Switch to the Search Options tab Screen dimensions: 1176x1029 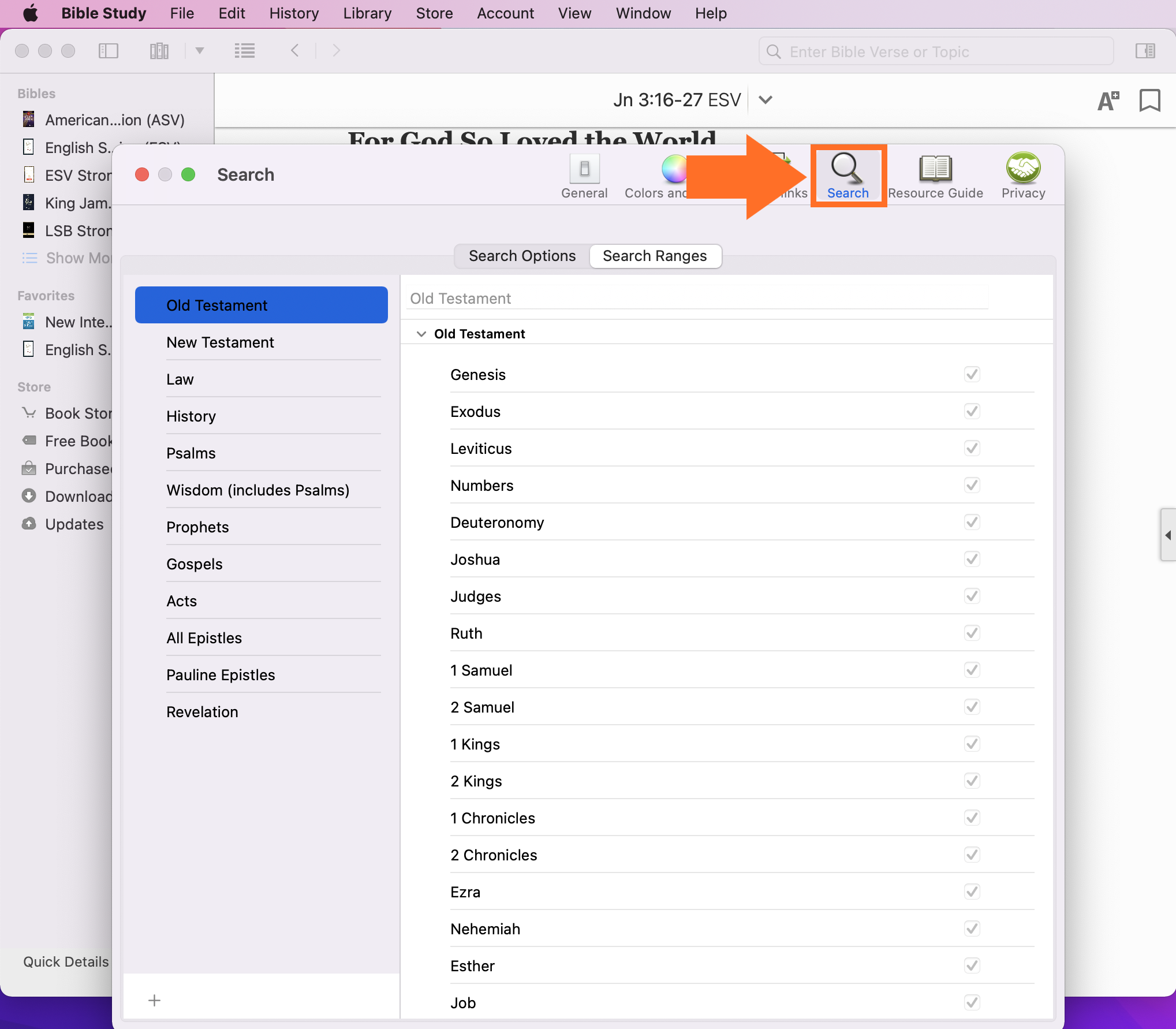pos(522,256)
